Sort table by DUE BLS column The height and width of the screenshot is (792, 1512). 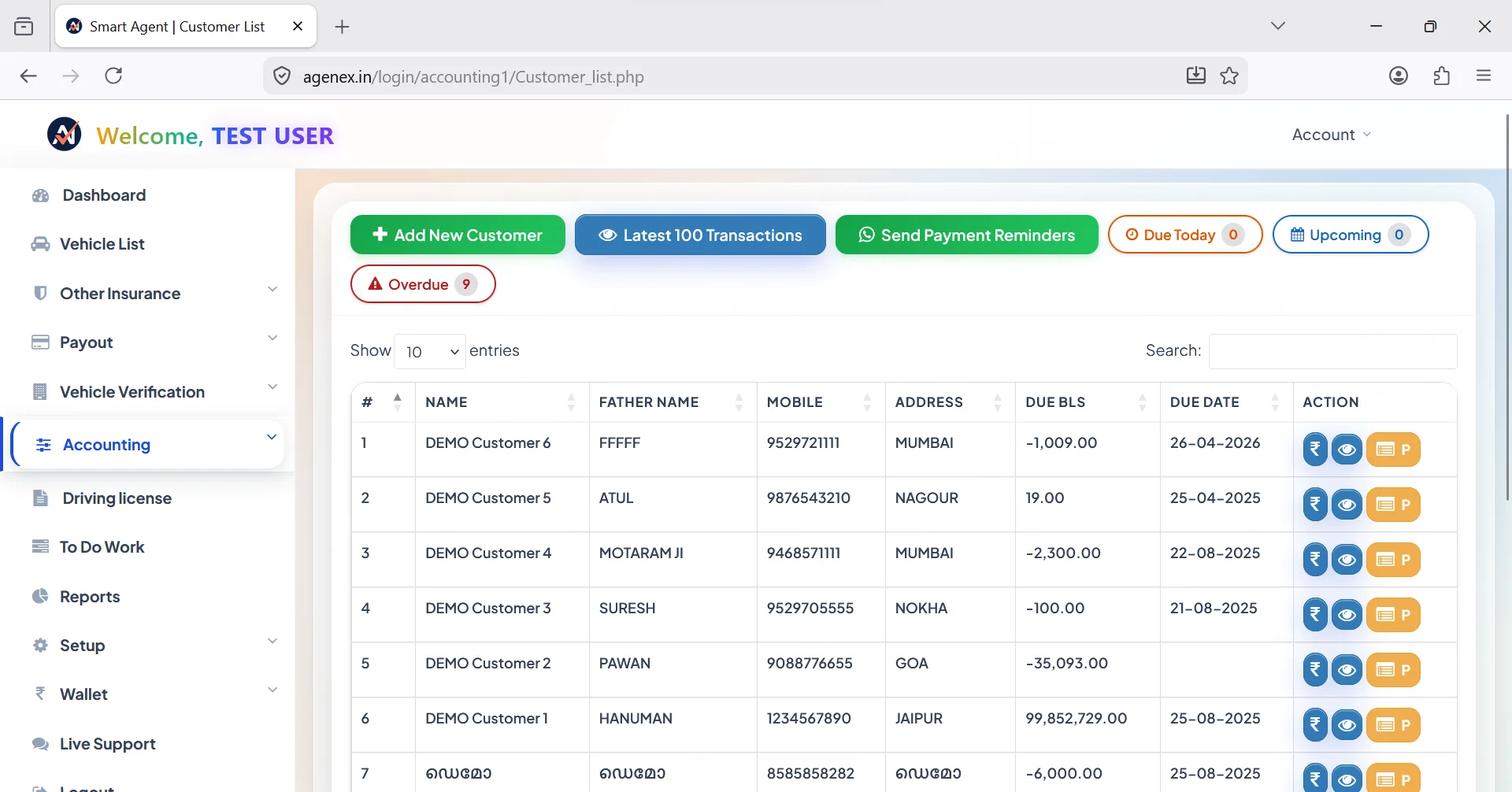[1088, 402]
